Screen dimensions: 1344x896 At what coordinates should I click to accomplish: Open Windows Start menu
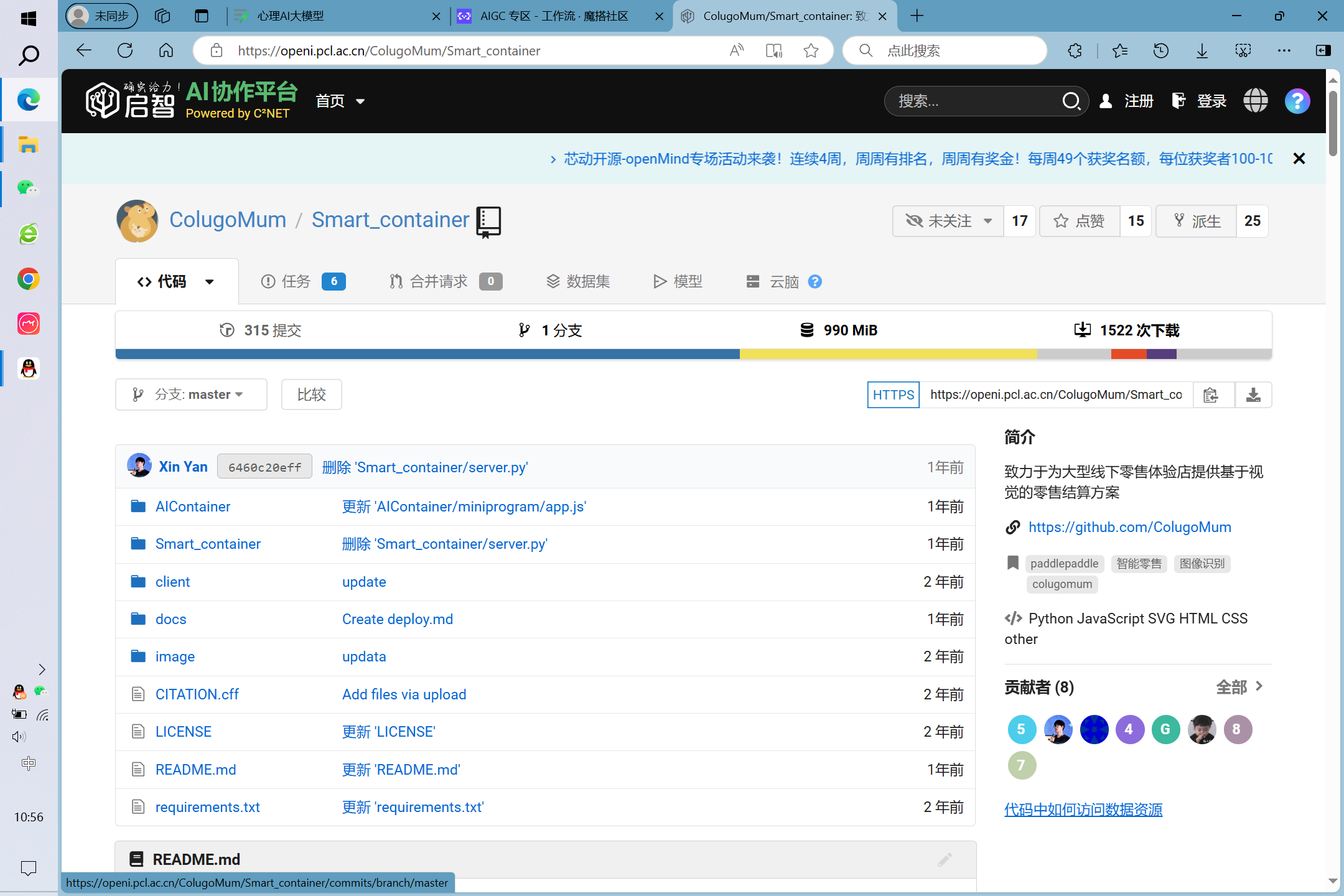click(x=29, y=18)
